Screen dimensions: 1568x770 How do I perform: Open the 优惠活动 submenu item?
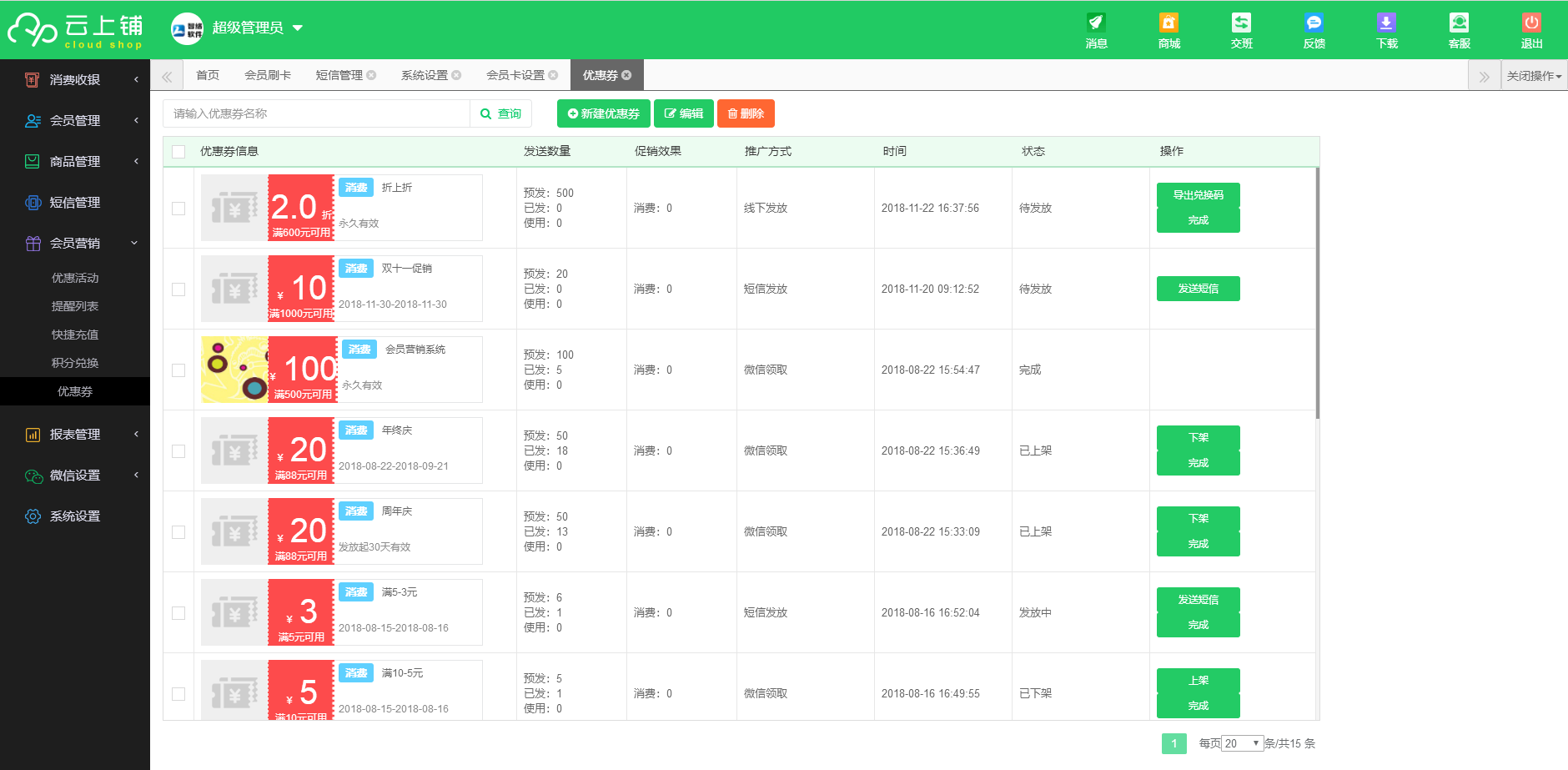(75, 278)
